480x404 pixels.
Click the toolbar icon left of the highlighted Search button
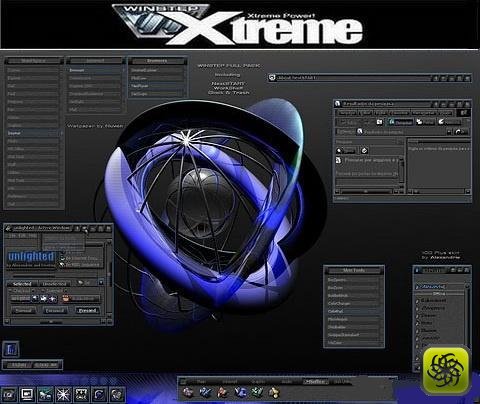(x=379, y=122)
